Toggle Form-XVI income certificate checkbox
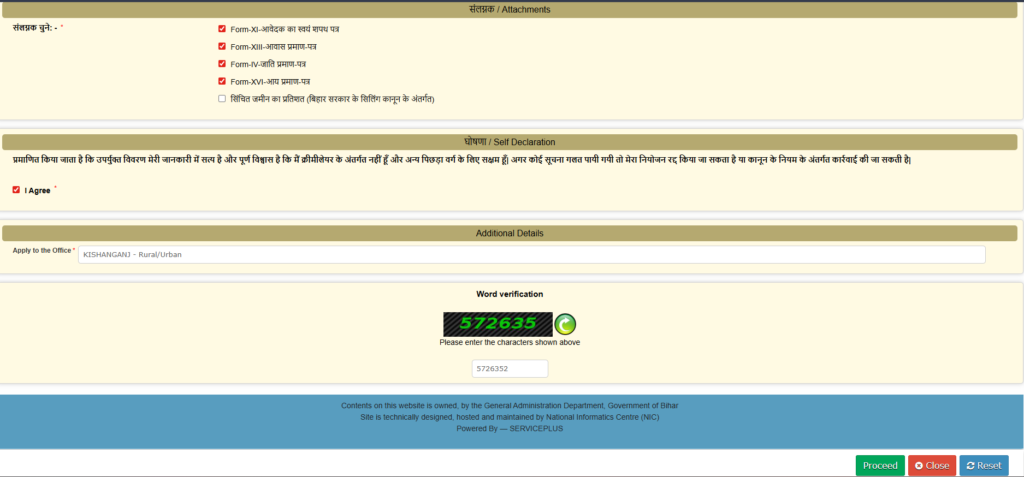The height and width of the screenshot is (477, 1024). coord(222,81)
